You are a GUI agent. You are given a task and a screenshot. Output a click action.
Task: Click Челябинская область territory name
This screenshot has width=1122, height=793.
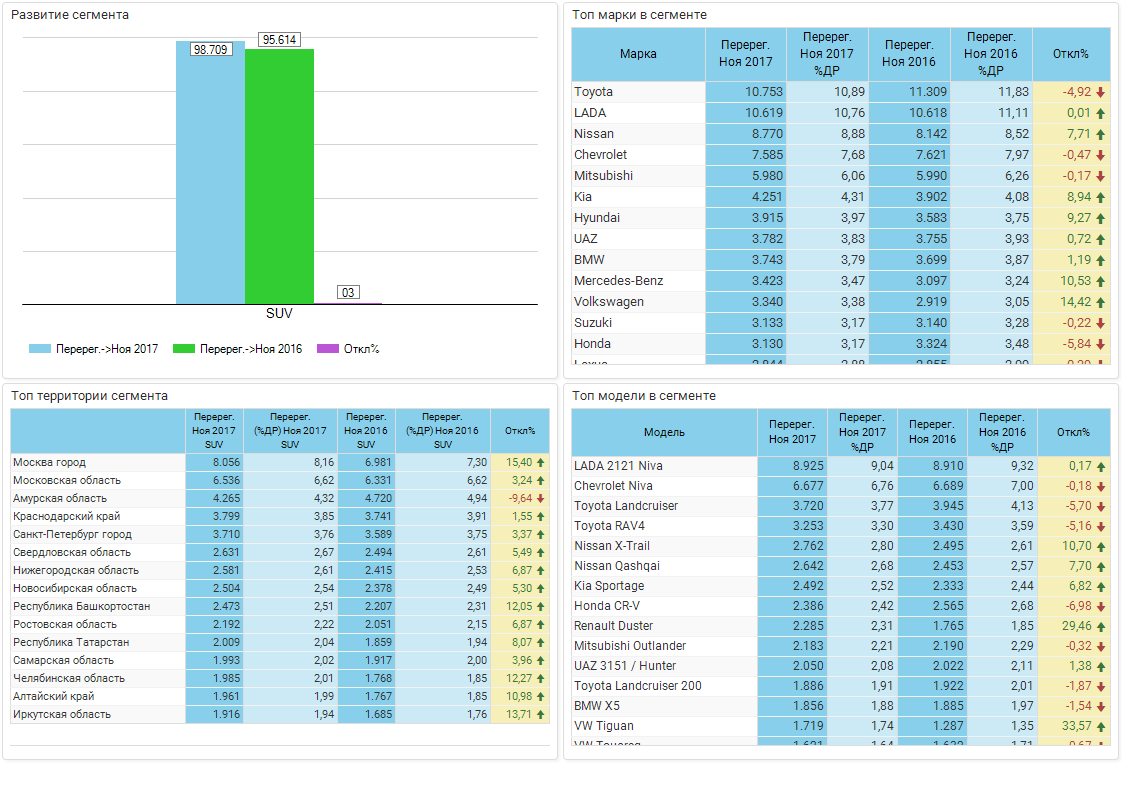coord(69,678)
